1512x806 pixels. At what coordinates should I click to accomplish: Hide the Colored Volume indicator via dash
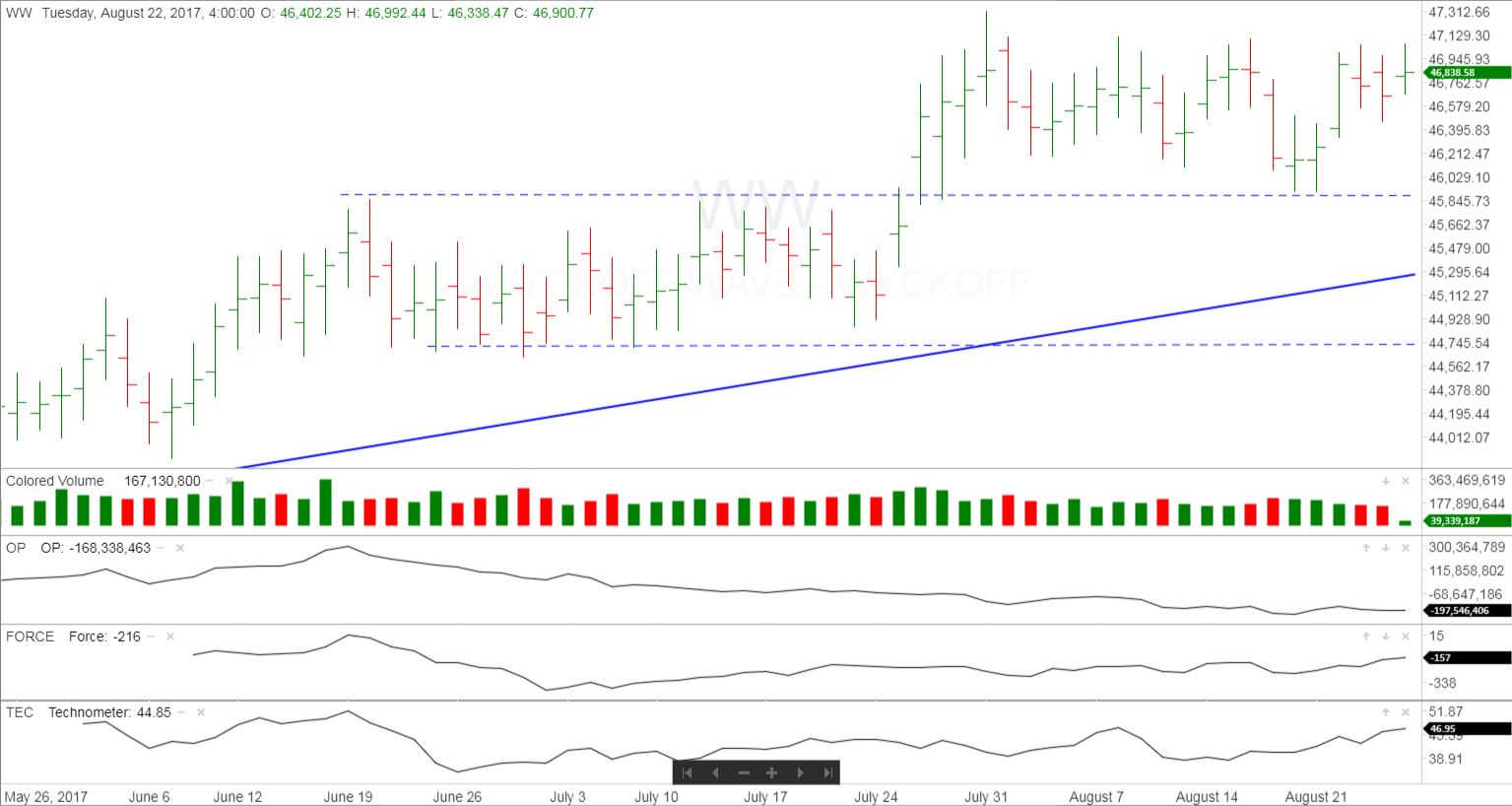[x=210, y=481]
